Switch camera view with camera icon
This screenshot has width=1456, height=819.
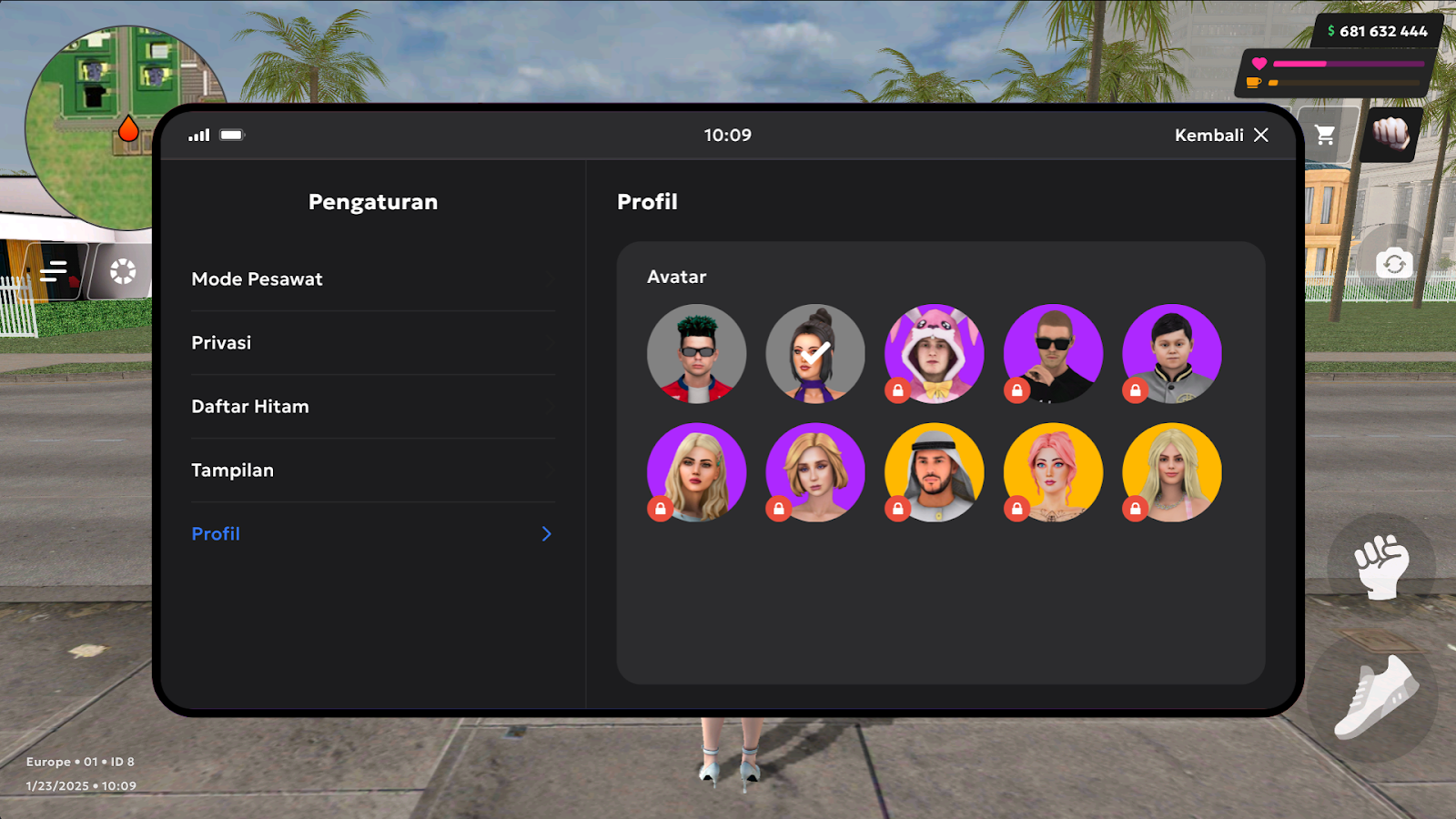pos(1394,264)
